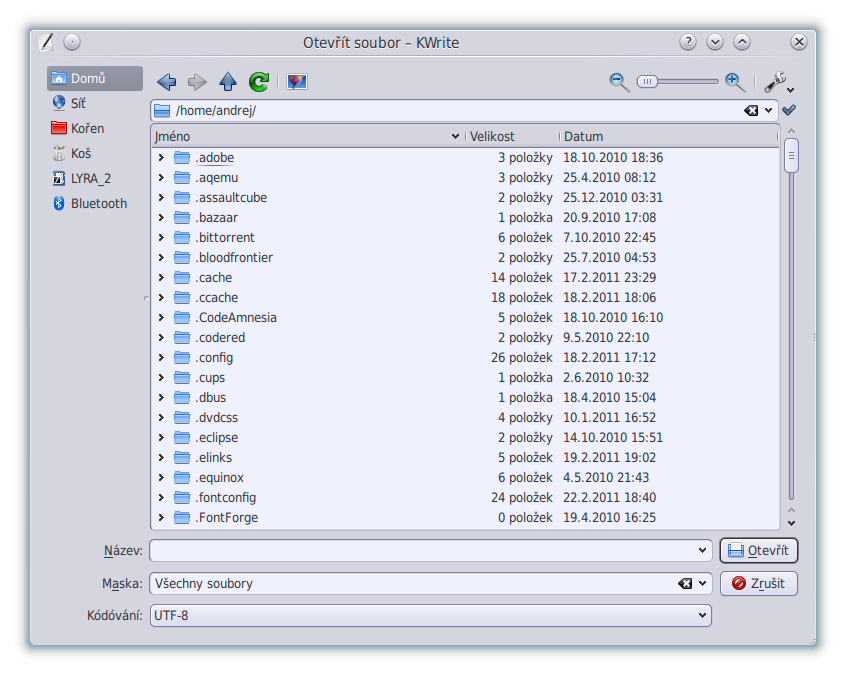846x675 pixels.
Task: Open LYRA_2 in the places panel
Action: coord(95,178)
